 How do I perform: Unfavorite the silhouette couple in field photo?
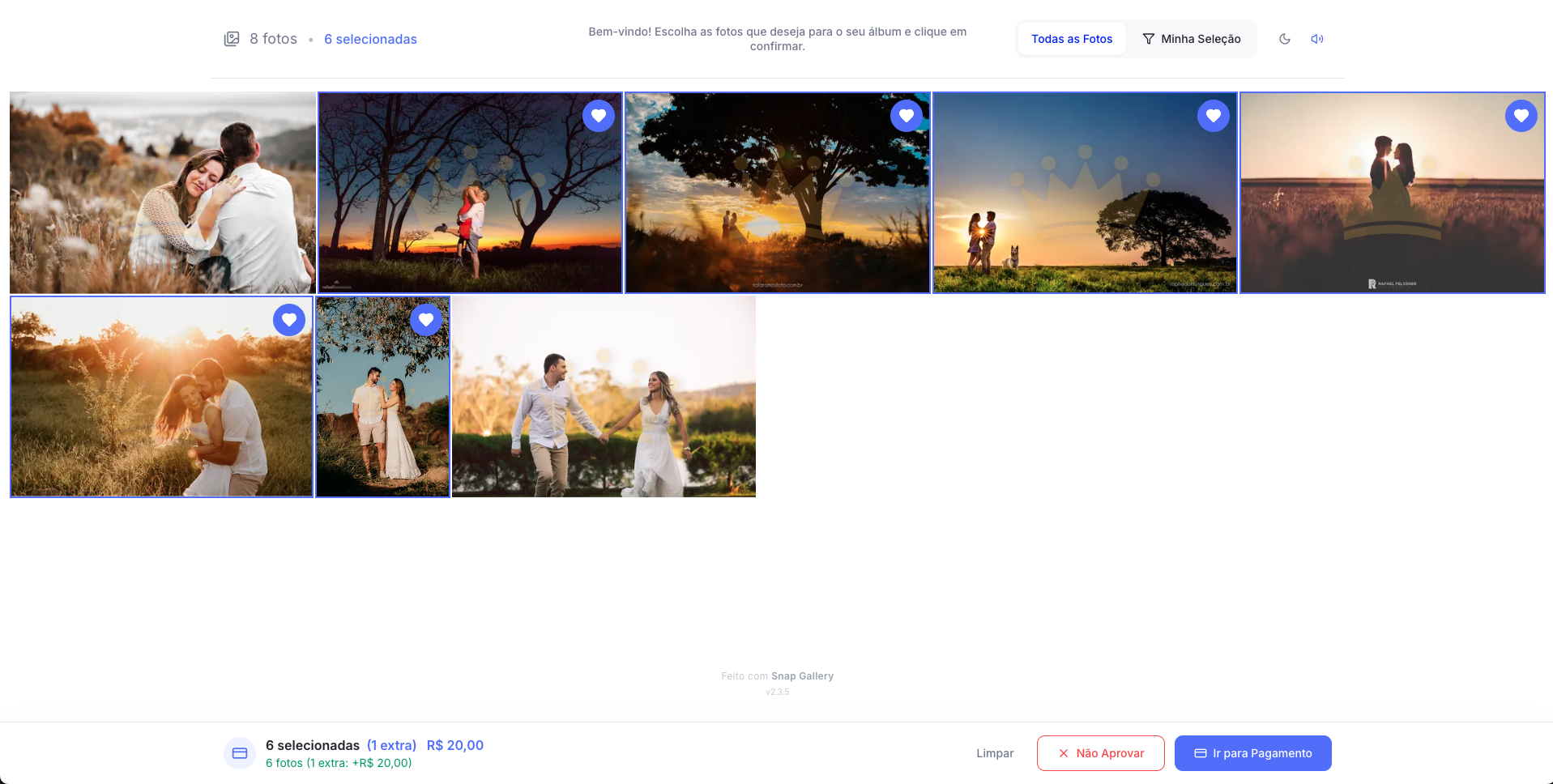point(1521,116)
